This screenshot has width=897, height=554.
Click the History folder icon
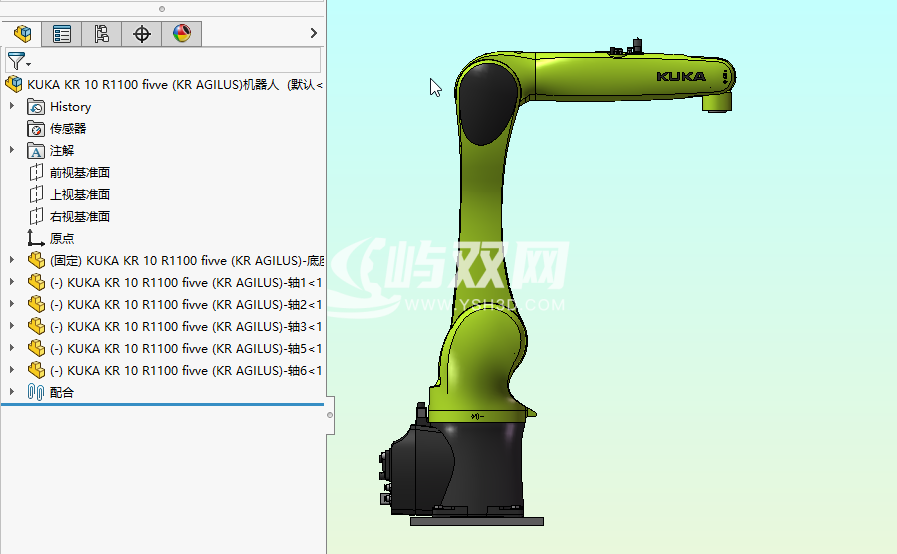coord(36,107)
